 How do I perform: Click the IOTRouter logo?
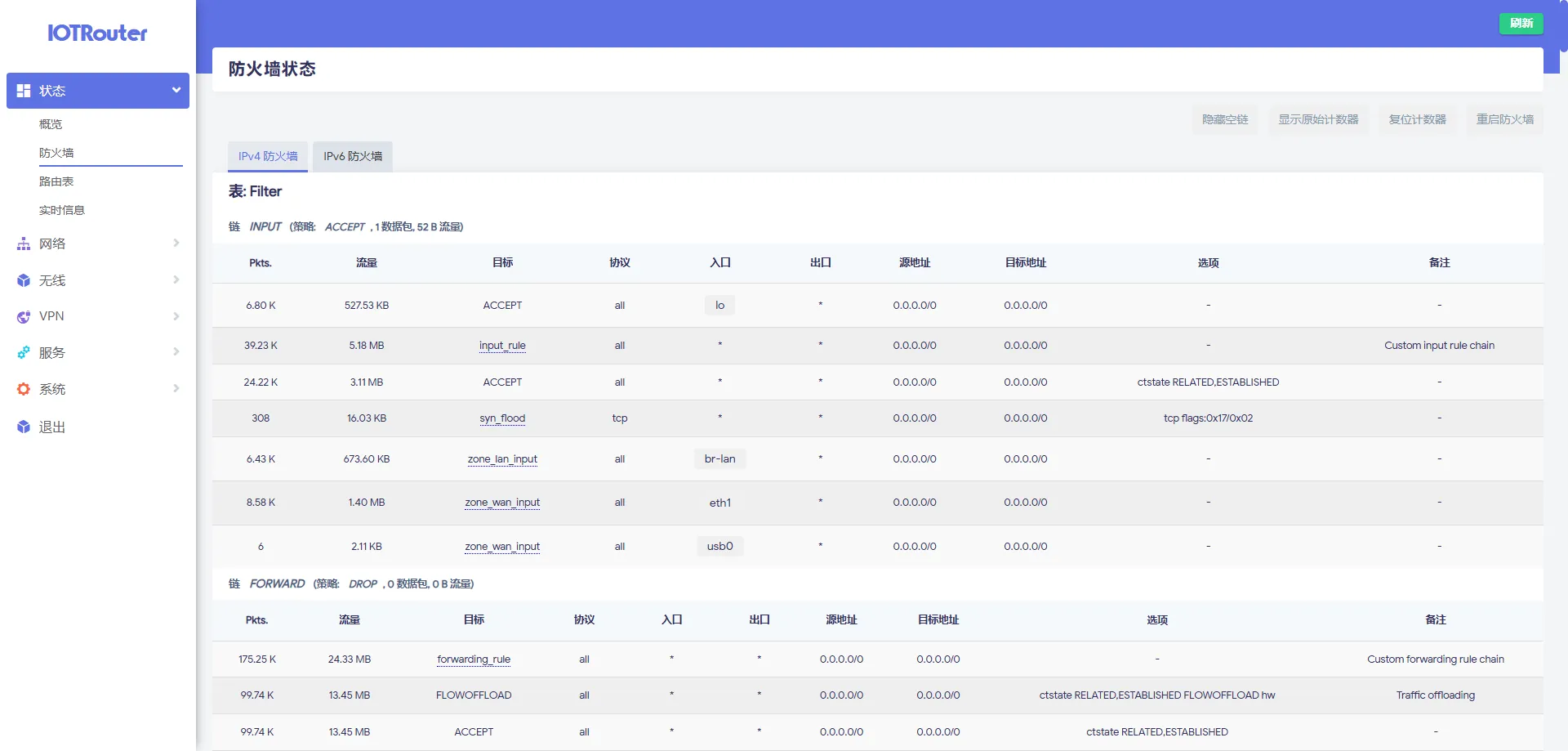[x=97, y=34]
